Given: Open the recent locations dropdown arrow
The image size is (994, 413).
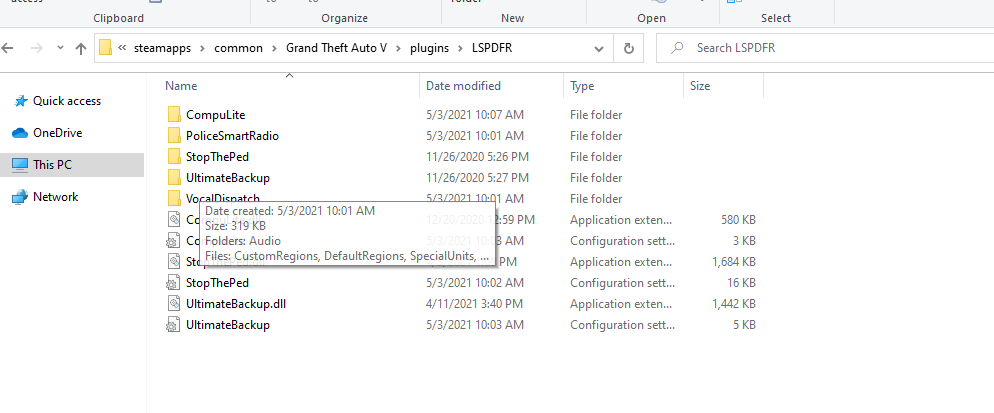Looking at the screenshot, I should (59, 49).
